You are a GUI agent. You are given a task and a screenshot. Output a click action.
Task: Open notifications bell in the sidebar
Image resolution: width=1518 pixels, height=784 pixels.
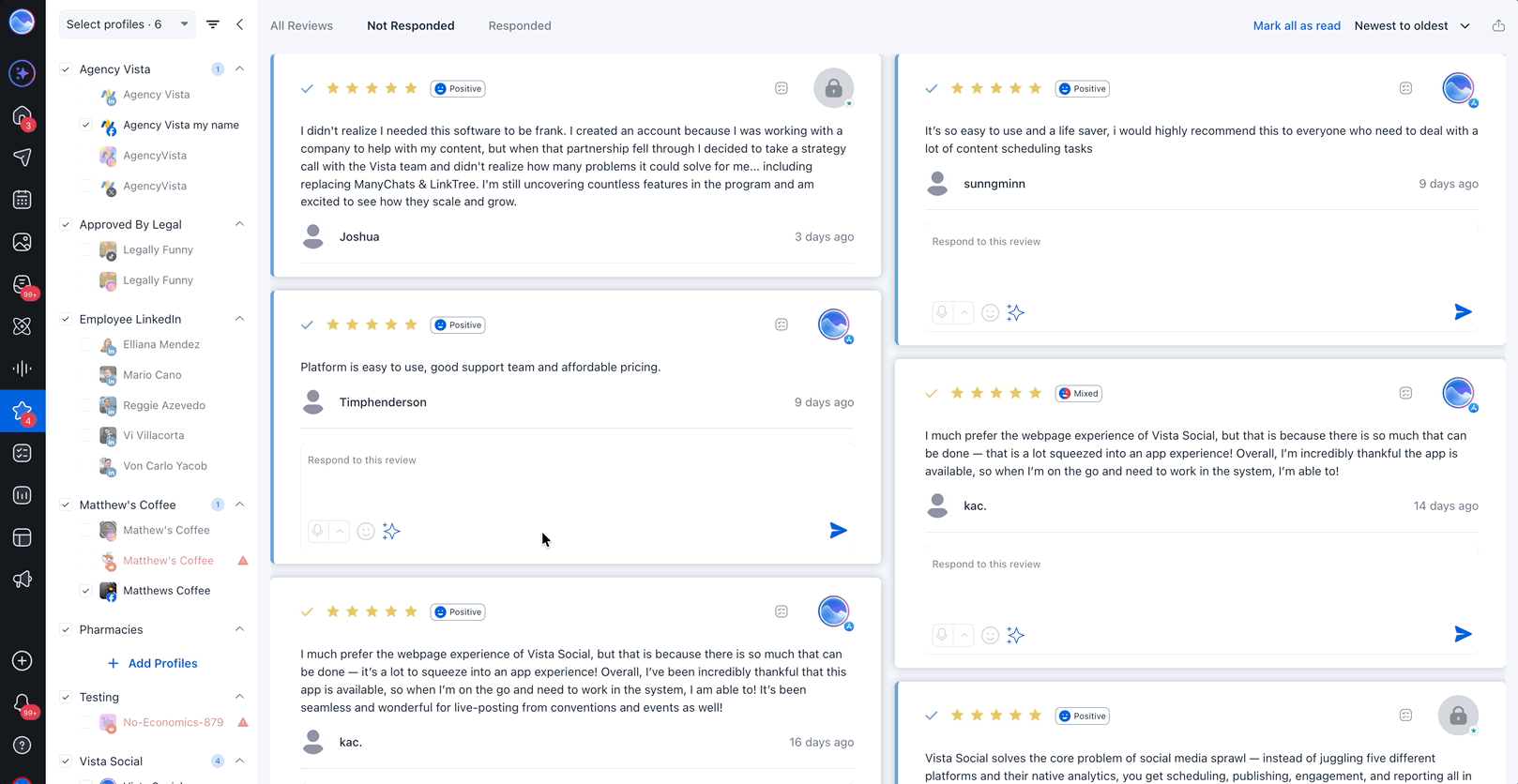[23, 704]
